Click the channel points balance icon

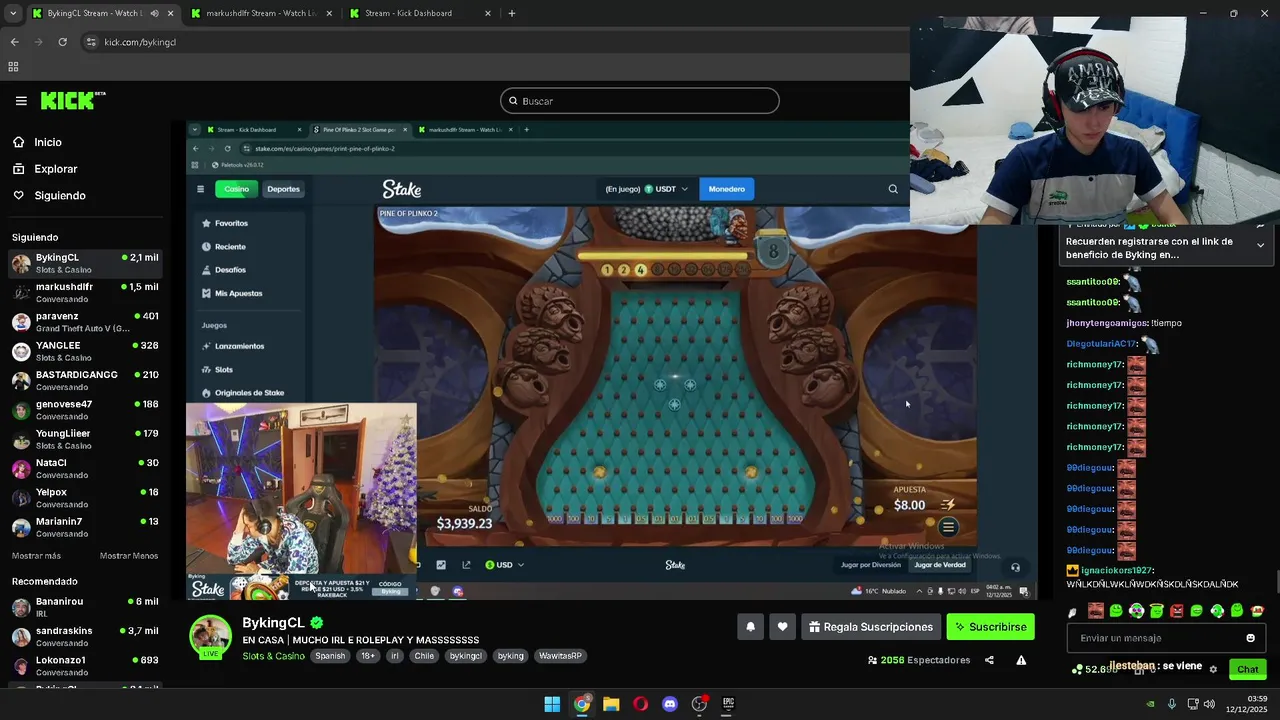(x=1077, y=669)
